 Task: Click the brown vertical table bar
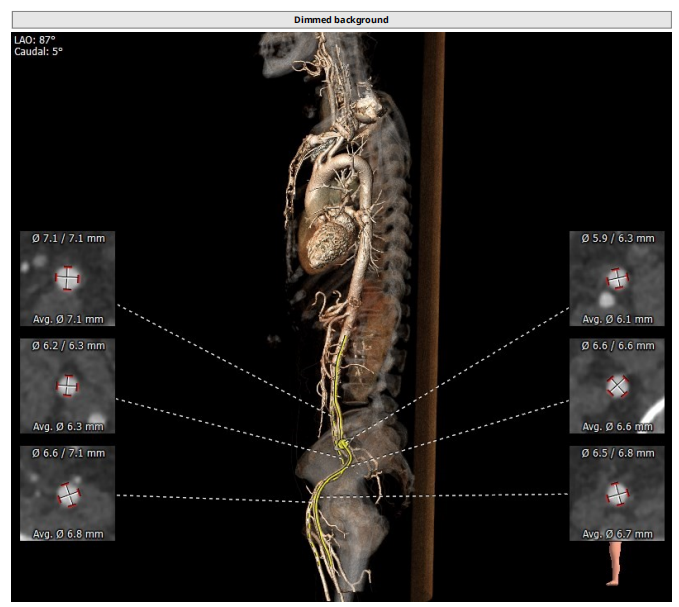433,300
